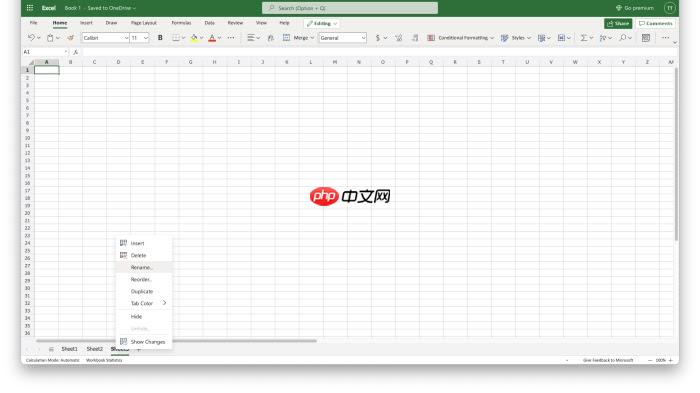Choose Rename in the sheet context menu
This screenshot has height=393, width=700.
click(142, 267)
